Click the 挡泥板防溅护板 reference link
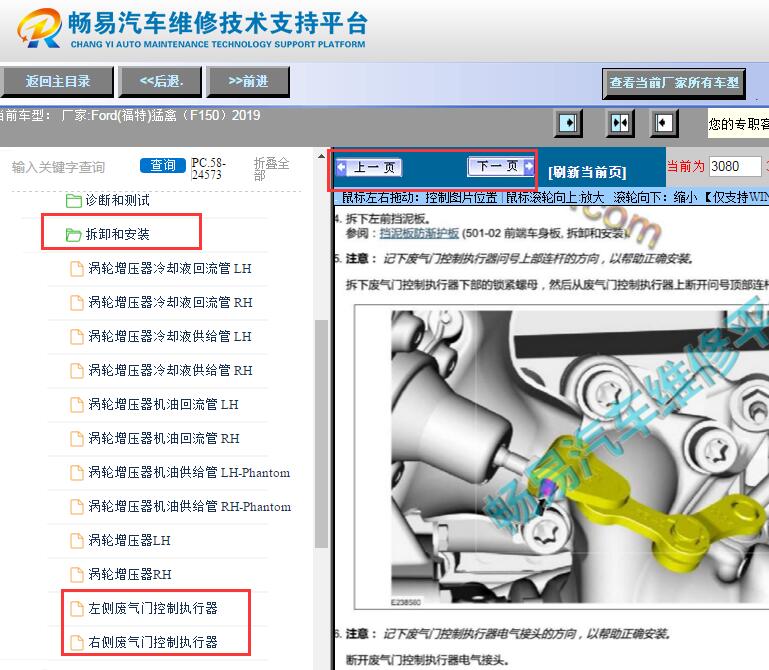 [x=419, y=233]
